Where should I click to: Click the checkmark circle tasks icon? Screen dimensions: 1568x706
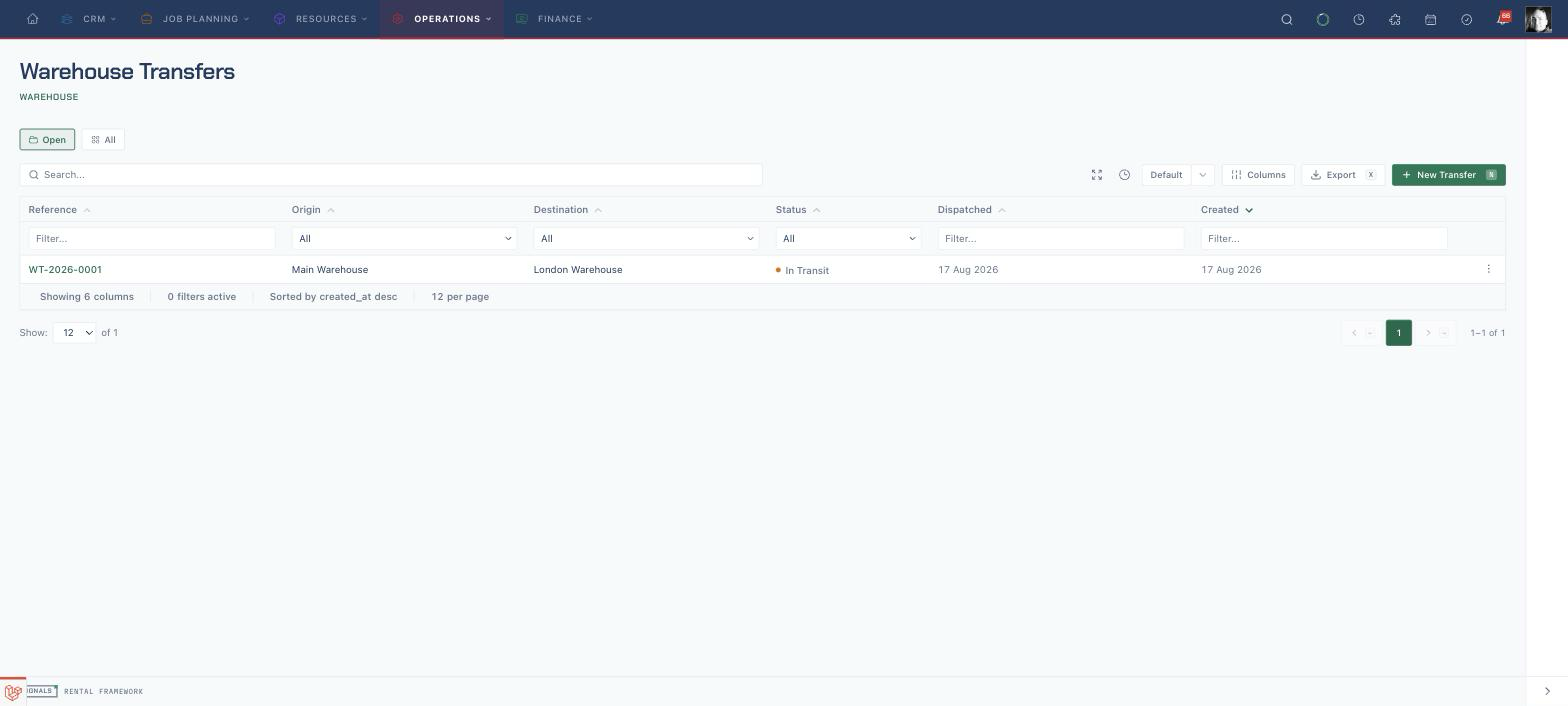point(1467,19)
